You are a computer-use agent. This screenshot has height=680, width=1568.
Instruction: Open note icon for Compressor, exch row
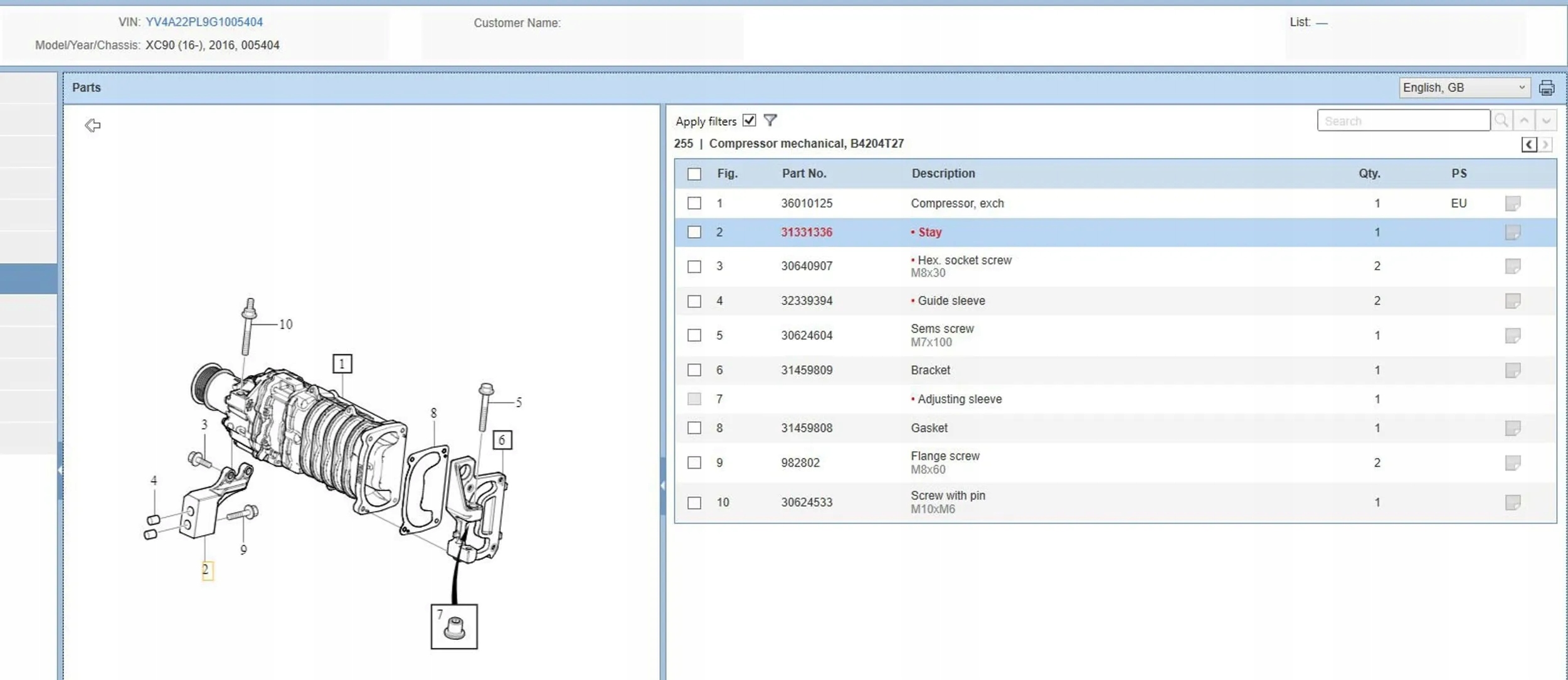coord(1512,203)
